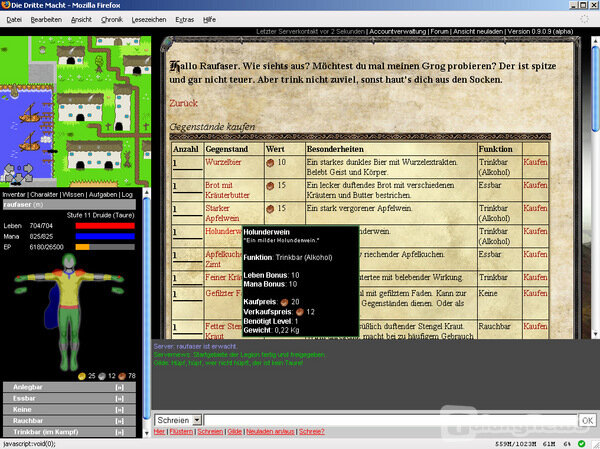Screen dimensions: 600x449
Task: Click the upper sailing boat on the map
Action: point(30,114)
